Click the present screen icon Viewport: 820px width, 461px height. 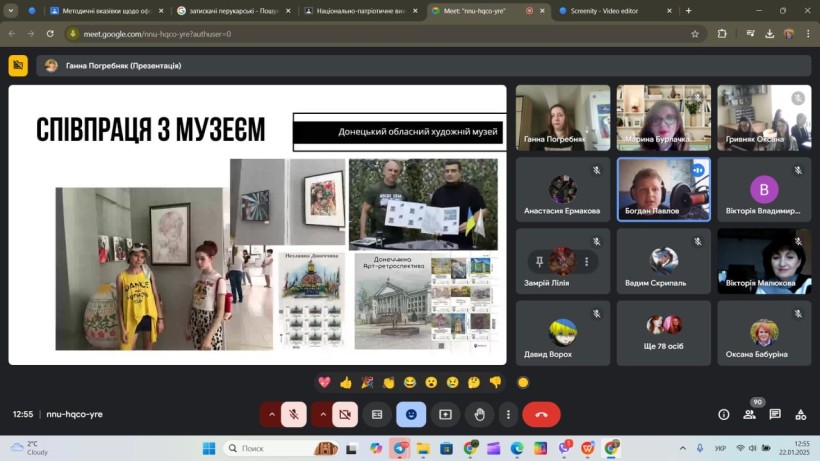445,414
